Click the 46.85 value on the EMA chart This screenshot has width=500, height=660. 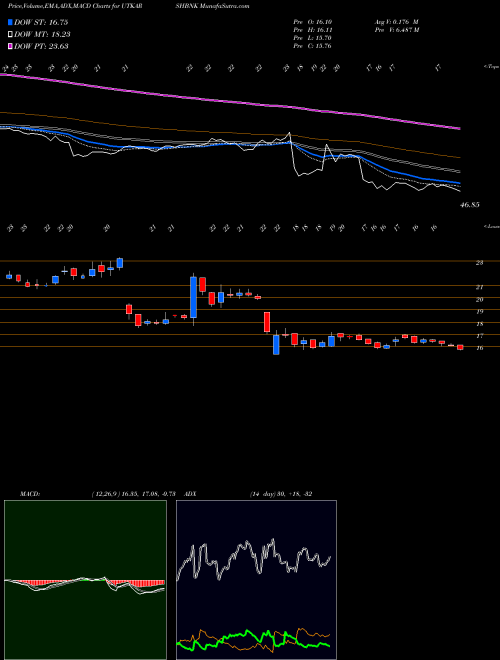pyautogui.click(x=470, y=205)
